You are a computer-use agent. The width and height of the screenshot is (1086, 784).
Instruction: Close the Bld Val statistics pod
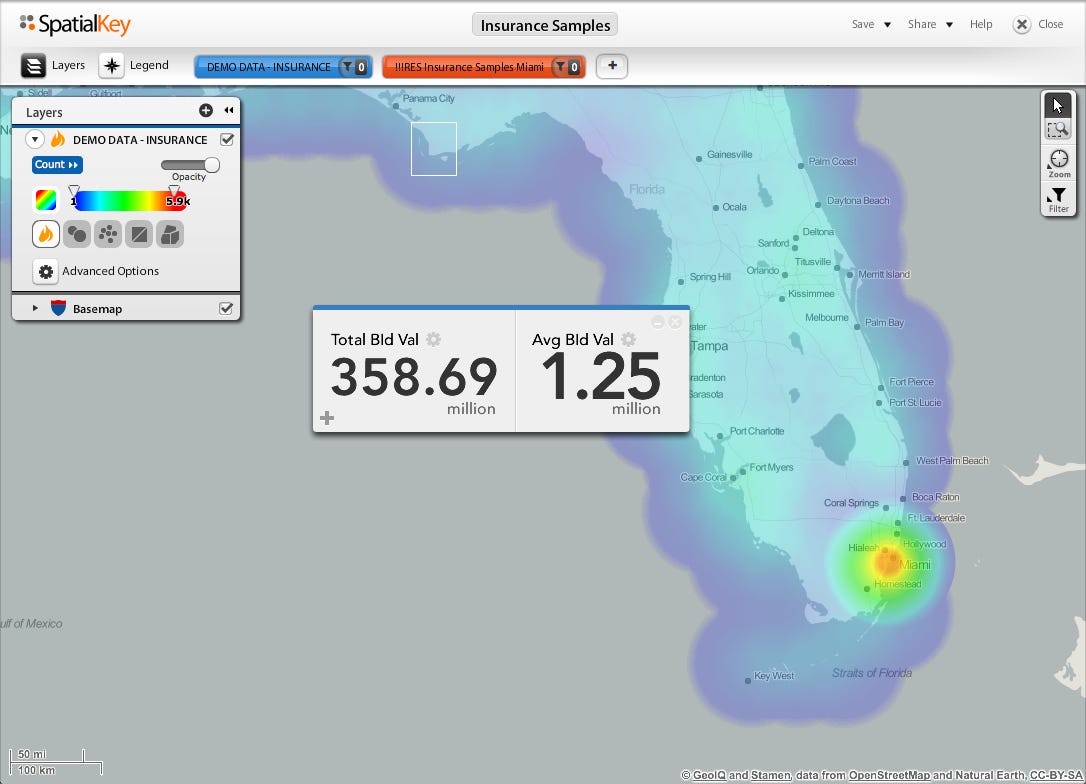point(675,322)
